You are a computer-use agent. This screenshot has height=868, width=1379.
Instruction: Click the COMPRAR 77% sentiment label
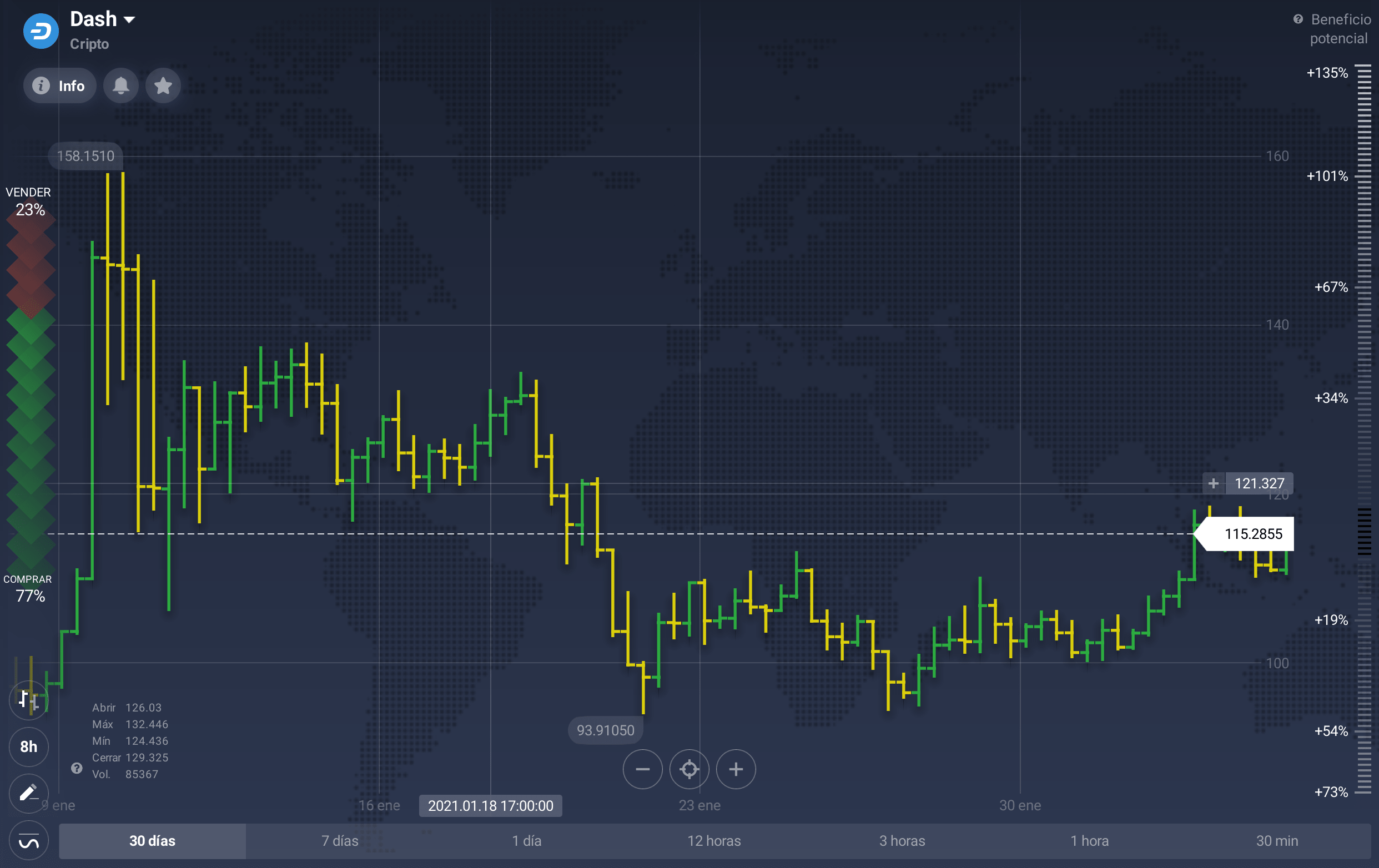point(28,588)
